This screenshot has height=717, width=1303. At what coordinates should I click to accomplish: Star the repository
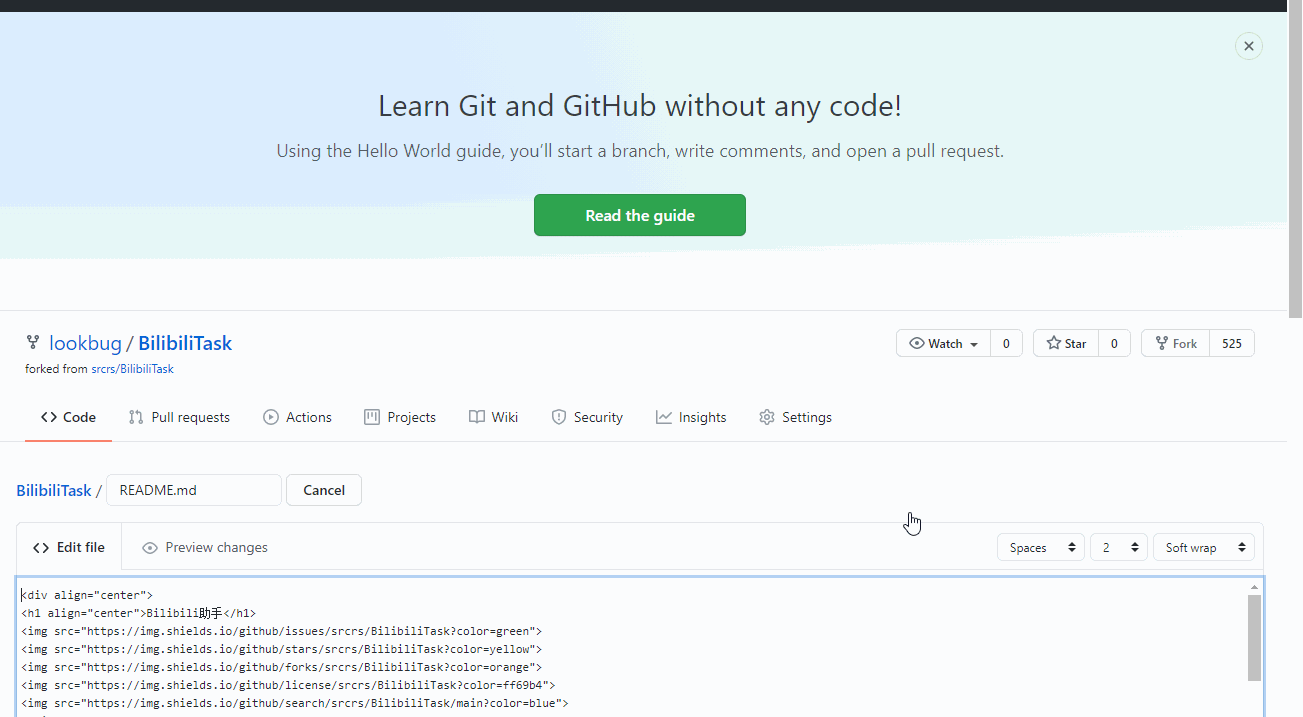1066,343
